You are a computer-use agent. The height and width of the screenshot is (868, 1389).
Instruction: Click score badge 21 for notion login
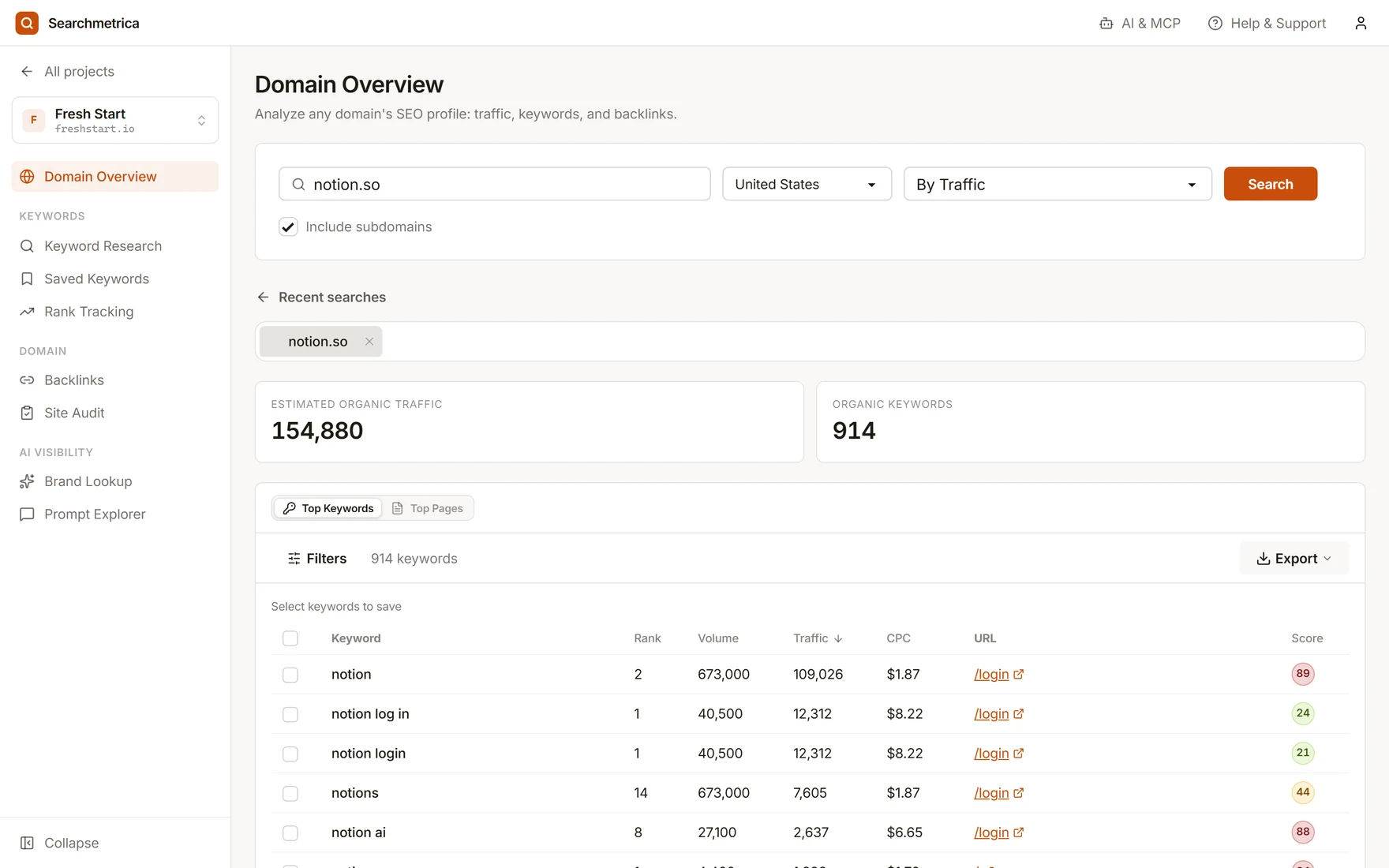click(x=1303, y=753)
